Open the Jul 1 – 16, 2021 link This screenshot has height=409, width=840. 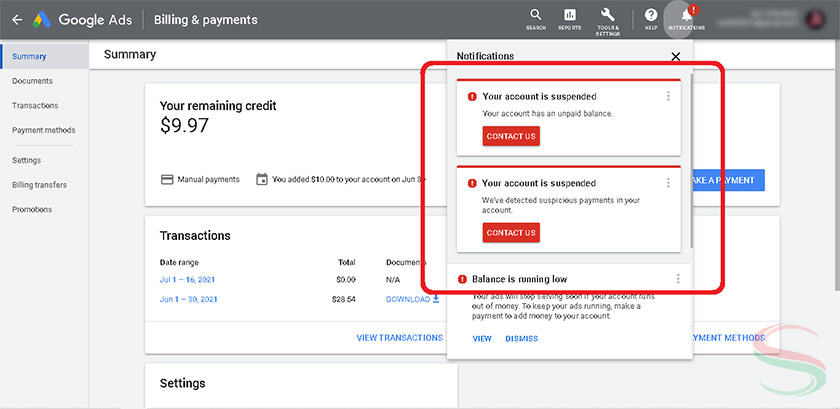pos(188,281)
